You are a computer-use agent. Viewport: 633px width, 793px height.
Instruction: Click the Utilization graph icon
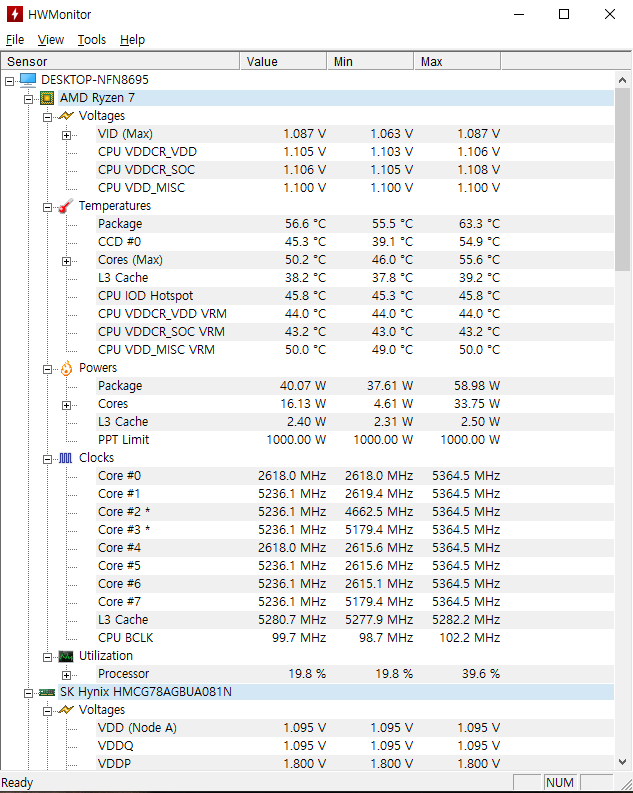pos(66,656)
